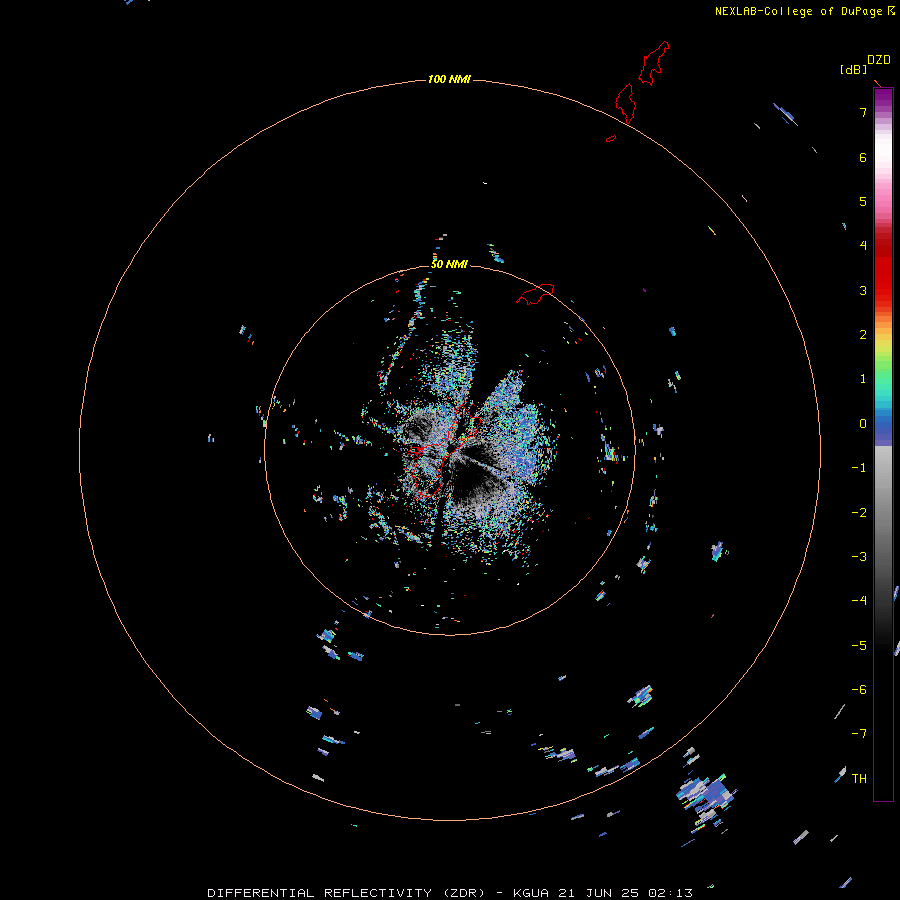900x900 pixels.
Task: Click the 4 dB tick label on the color scale
Action: point(863,245)
